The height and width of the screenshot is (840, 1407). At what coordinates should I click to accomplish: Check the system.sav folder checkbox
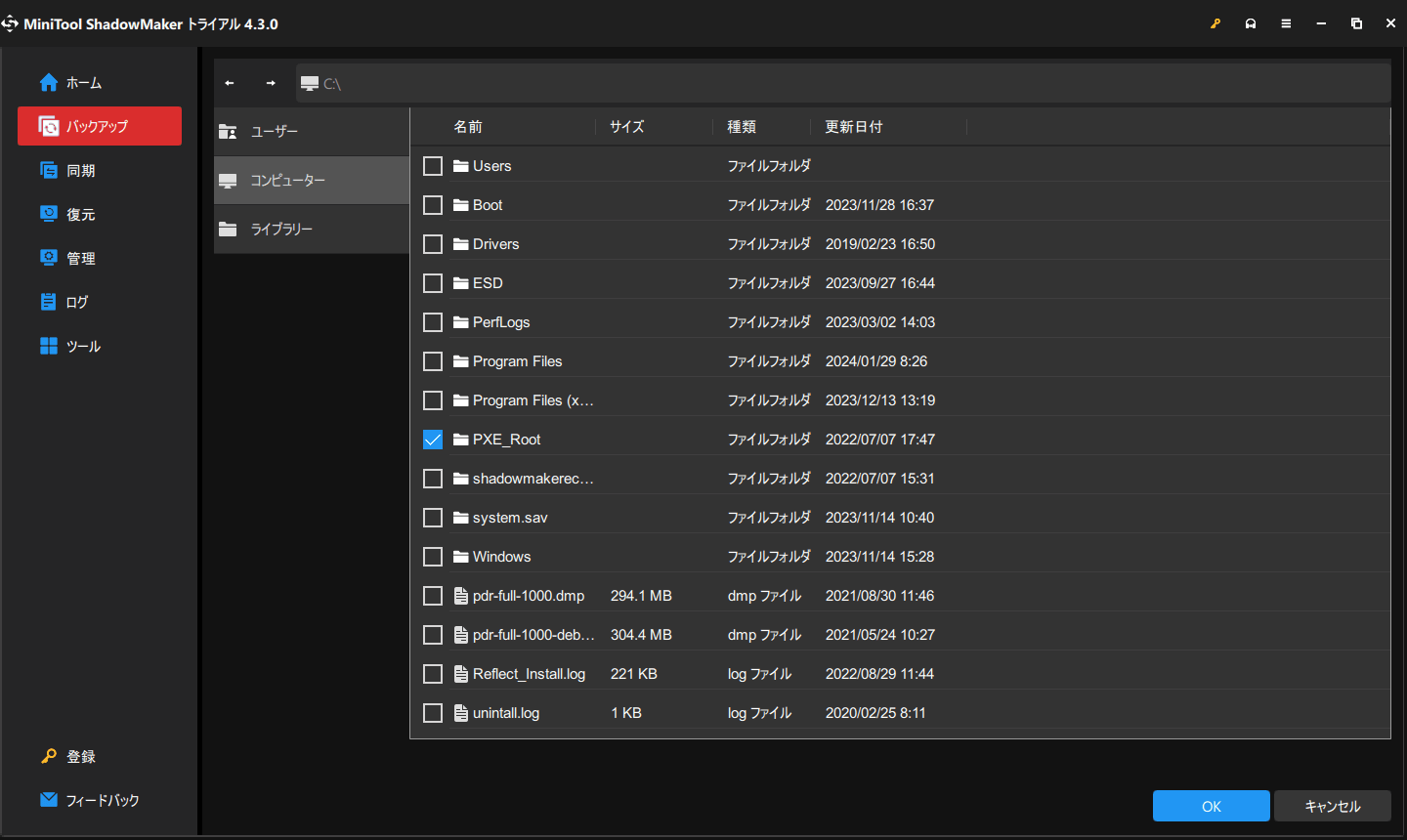(x=433, y=518)
